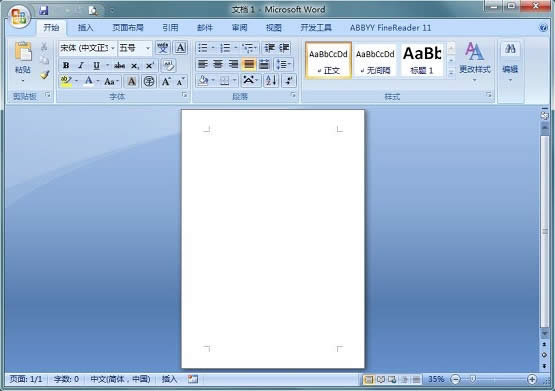Screen dimensions: 555x391
Task: Click the Office button orb
Action: point(19,17)
